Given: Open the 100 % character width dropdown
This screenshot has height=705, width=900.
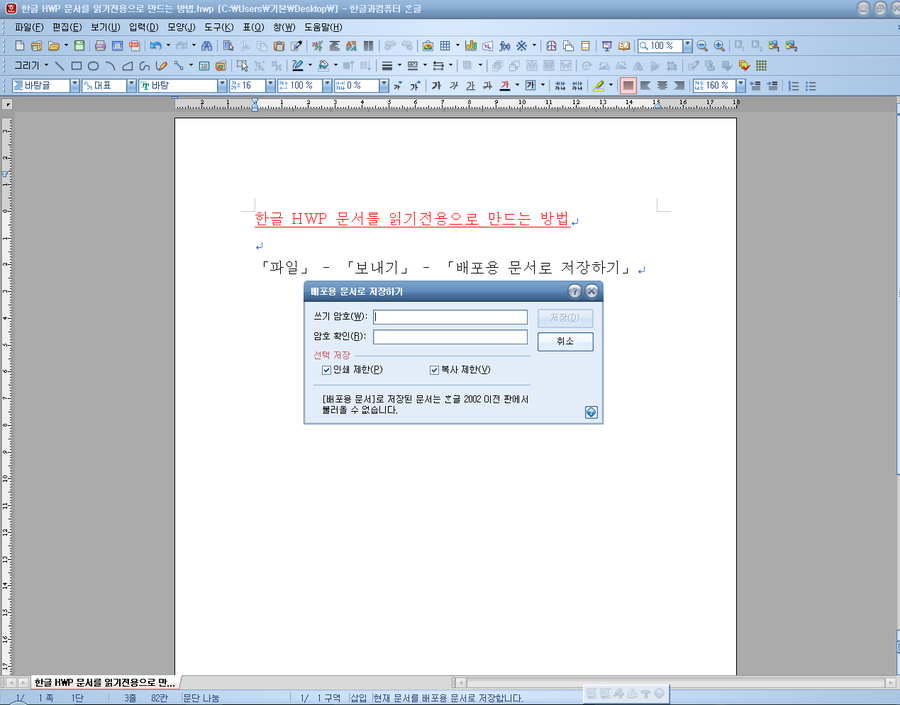Looking at the screenshot, I should point(327,86).
